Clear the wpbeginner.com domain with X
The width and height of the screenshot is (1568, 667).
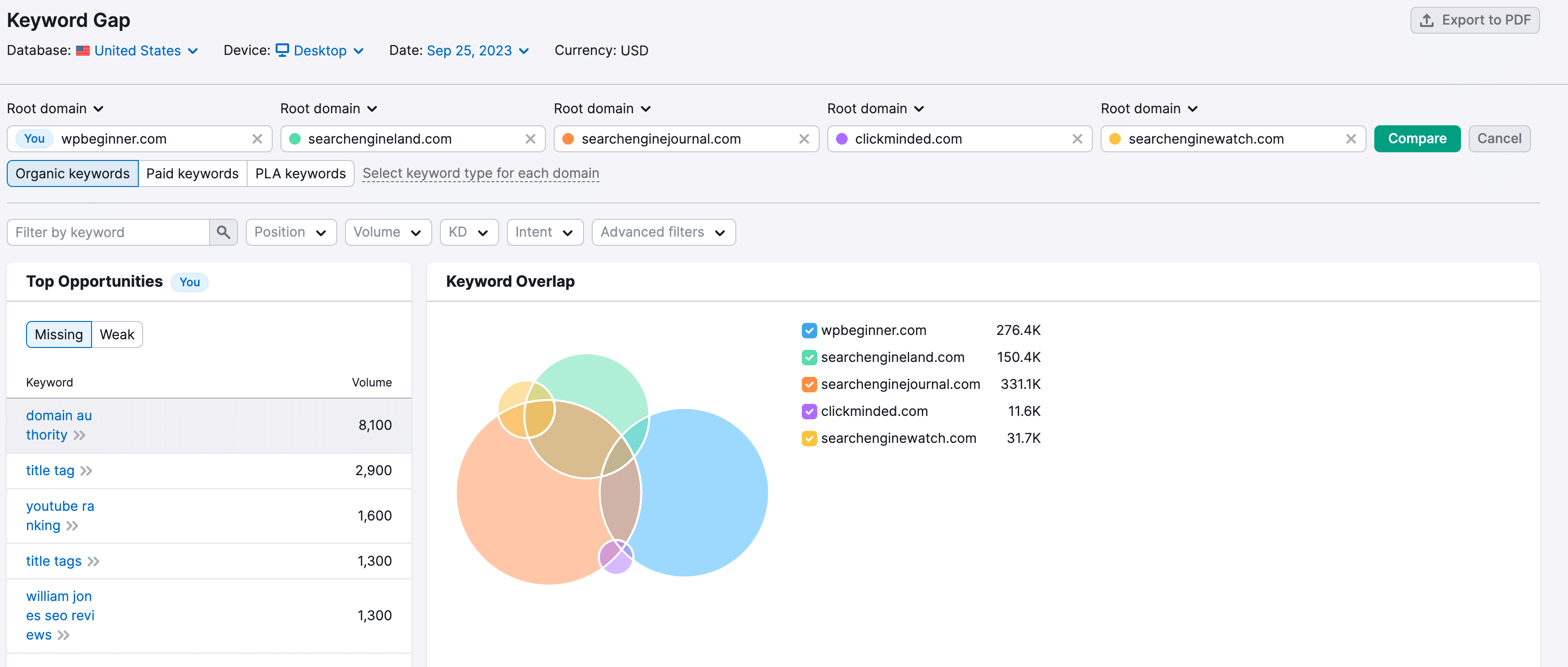tap(257, 139)
